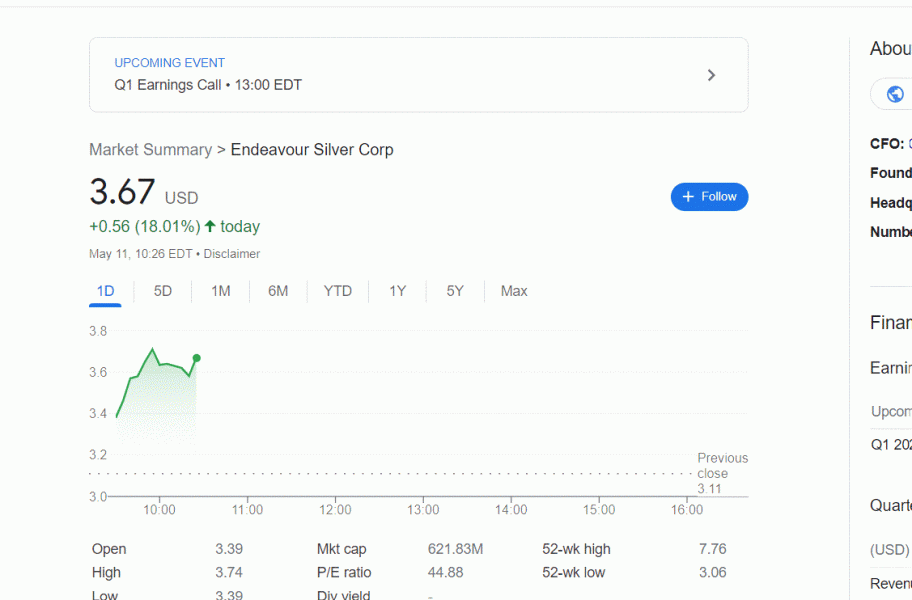This screenshot has height=600, width=912.
Task: Select the YTD chart range tab
Action: coord(338,291)
